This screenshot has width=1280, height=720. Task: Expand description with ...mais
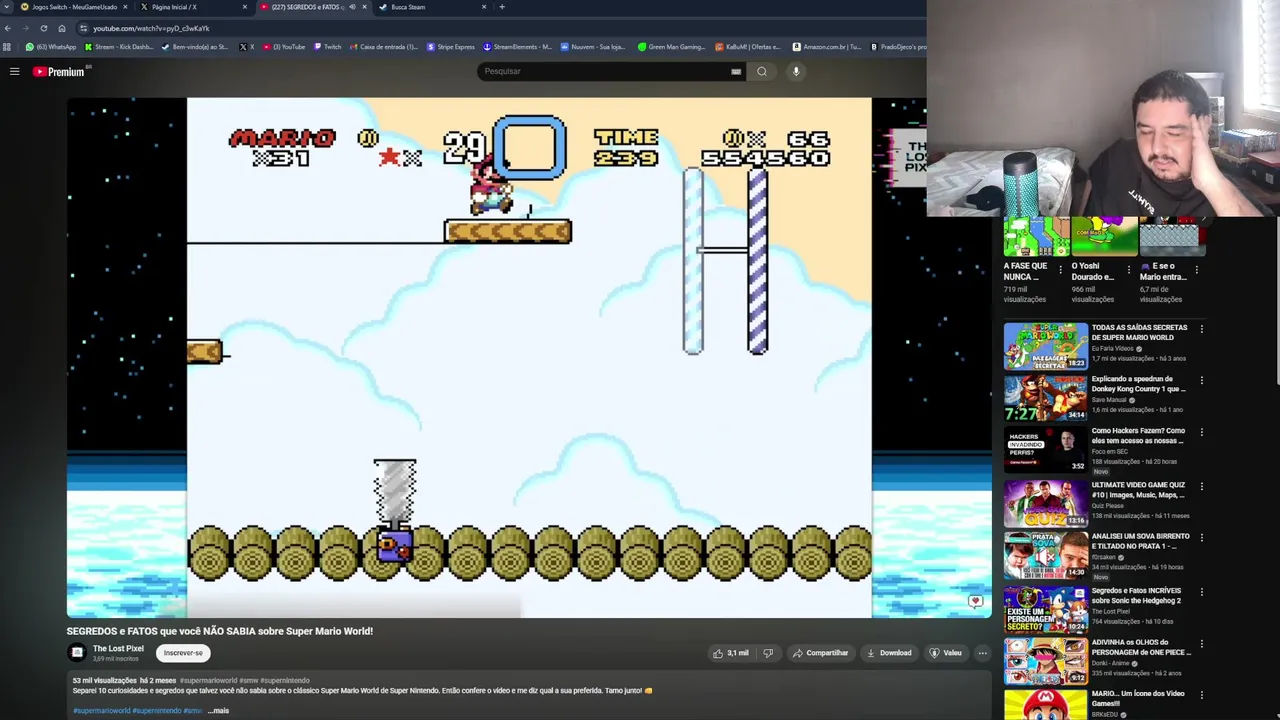pos(218,711)
